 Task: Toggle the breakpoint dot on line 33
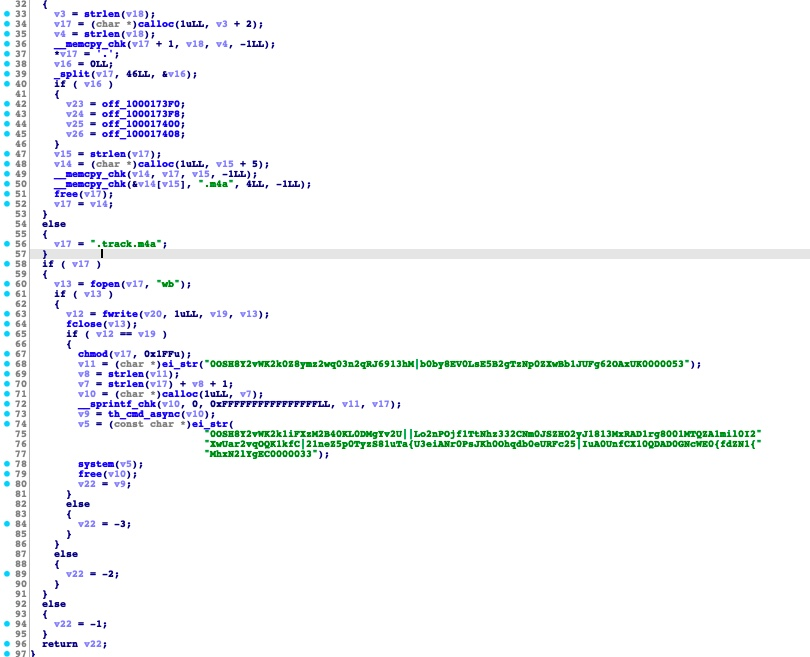pos(7,14)
